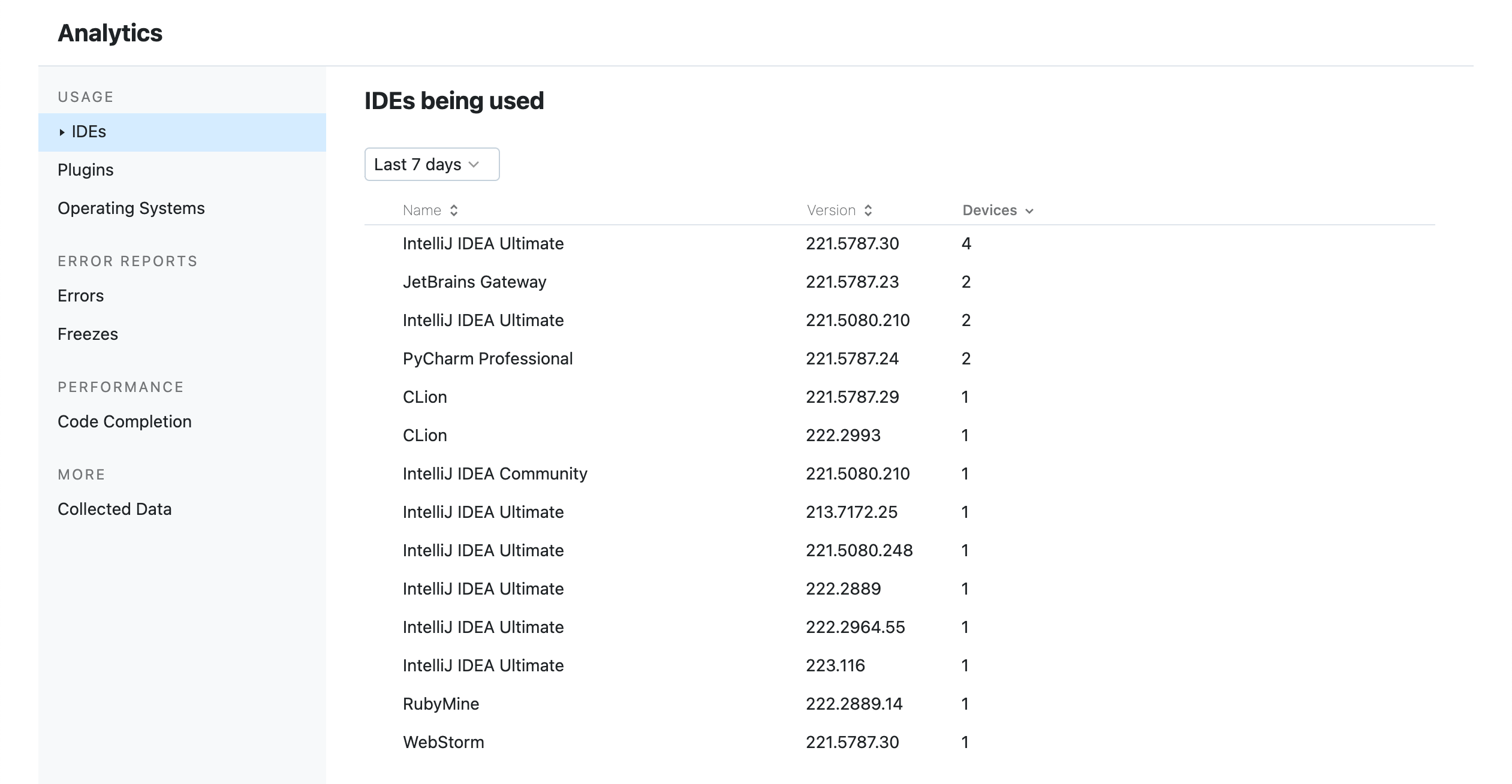Click the PyCharm Professional entry
1512x784 pixels.
tap(487, 358)
